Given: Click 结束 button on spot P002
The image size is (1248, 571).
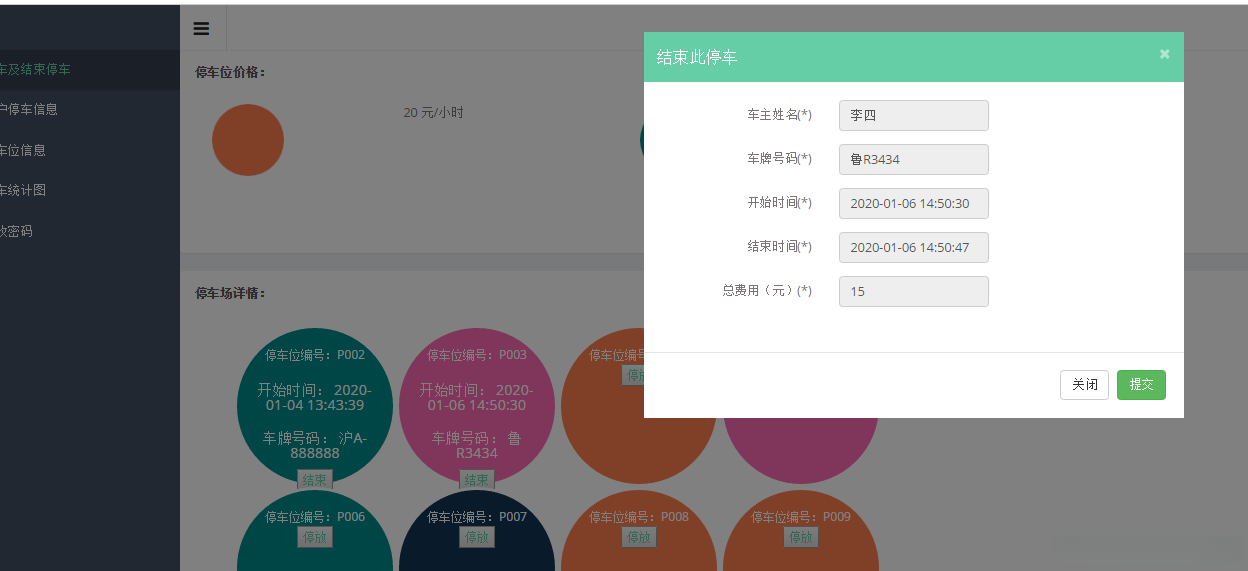Looking at the screenshot, I should 315,480.
